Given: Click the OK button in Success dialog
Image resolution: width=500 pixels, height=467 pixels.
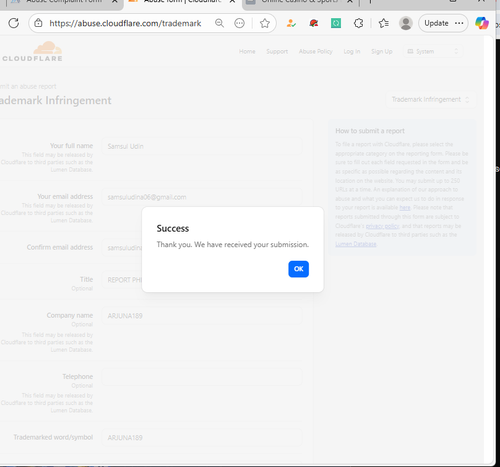Looking at the screenshot, I should (x=298, y=269).
